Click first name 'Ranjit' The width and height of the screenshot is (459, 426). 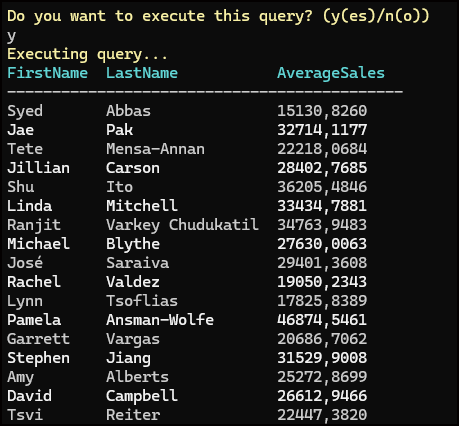coord(34,225)
